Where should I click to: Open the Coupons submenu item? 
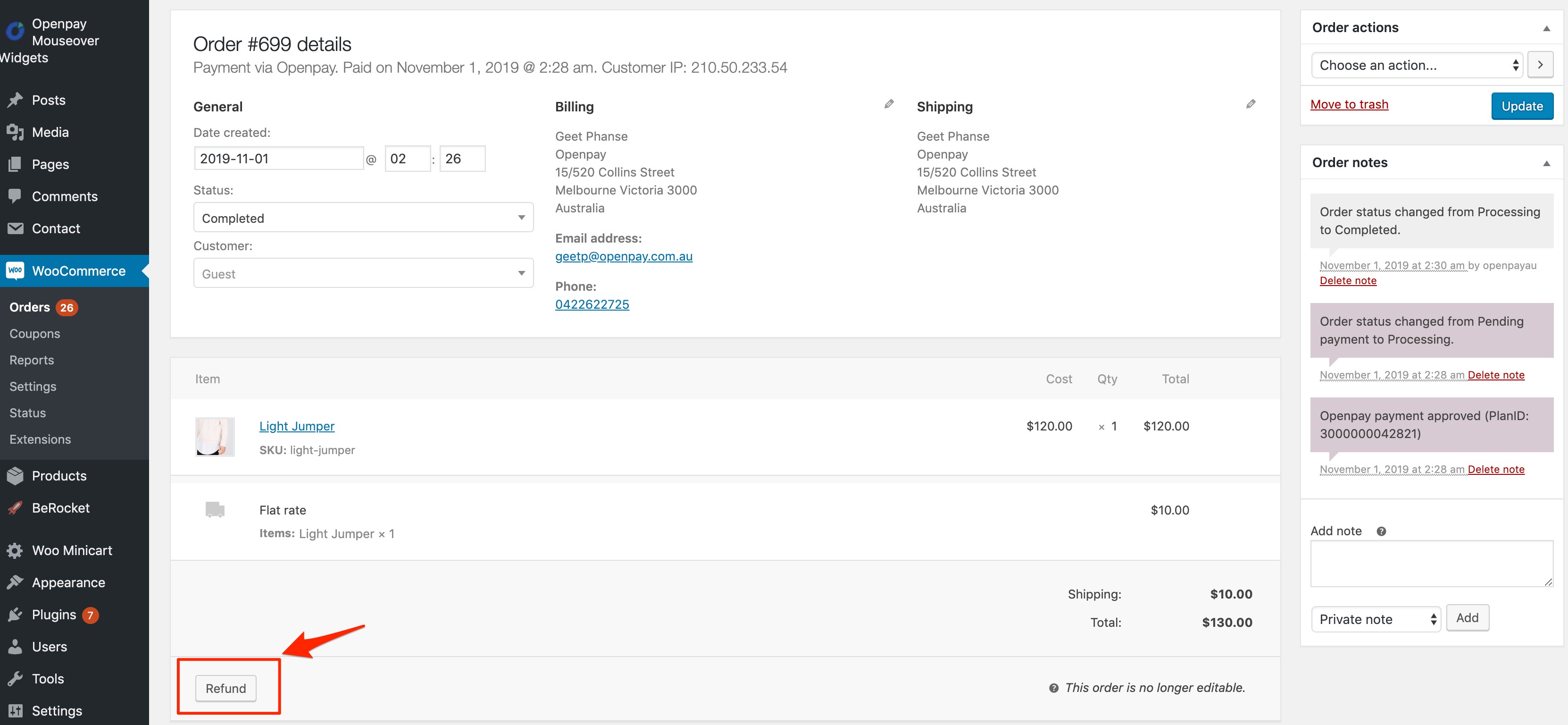tap(35, 334)
